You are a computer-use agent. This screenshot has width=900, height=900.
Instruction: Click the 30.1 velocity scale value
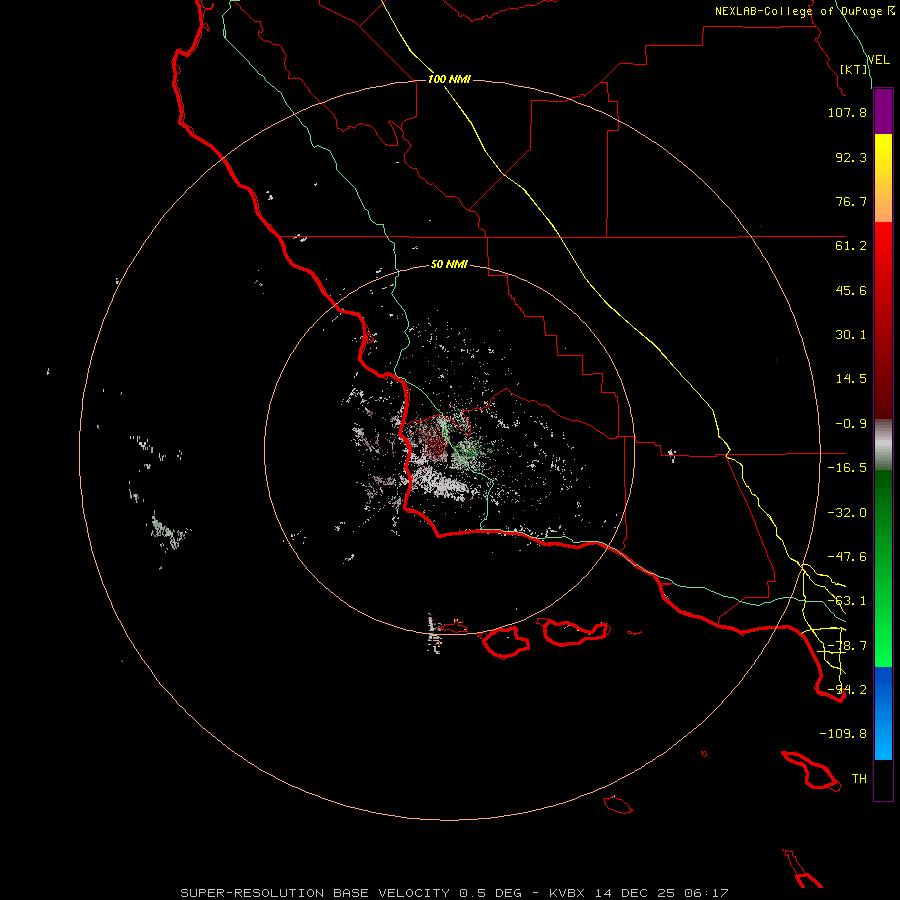(x=851, y=335)
